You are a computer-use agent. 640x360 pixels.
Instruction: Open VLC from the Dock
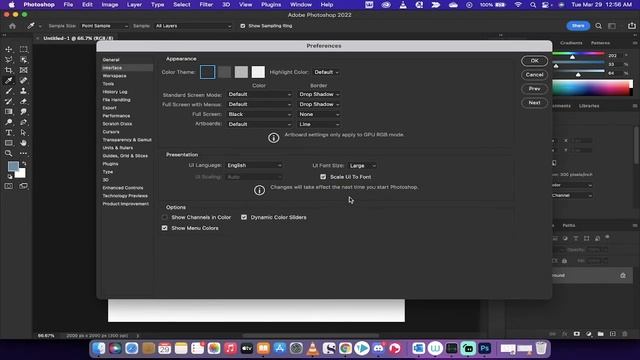pyautogui.click(x=313, y=348)
